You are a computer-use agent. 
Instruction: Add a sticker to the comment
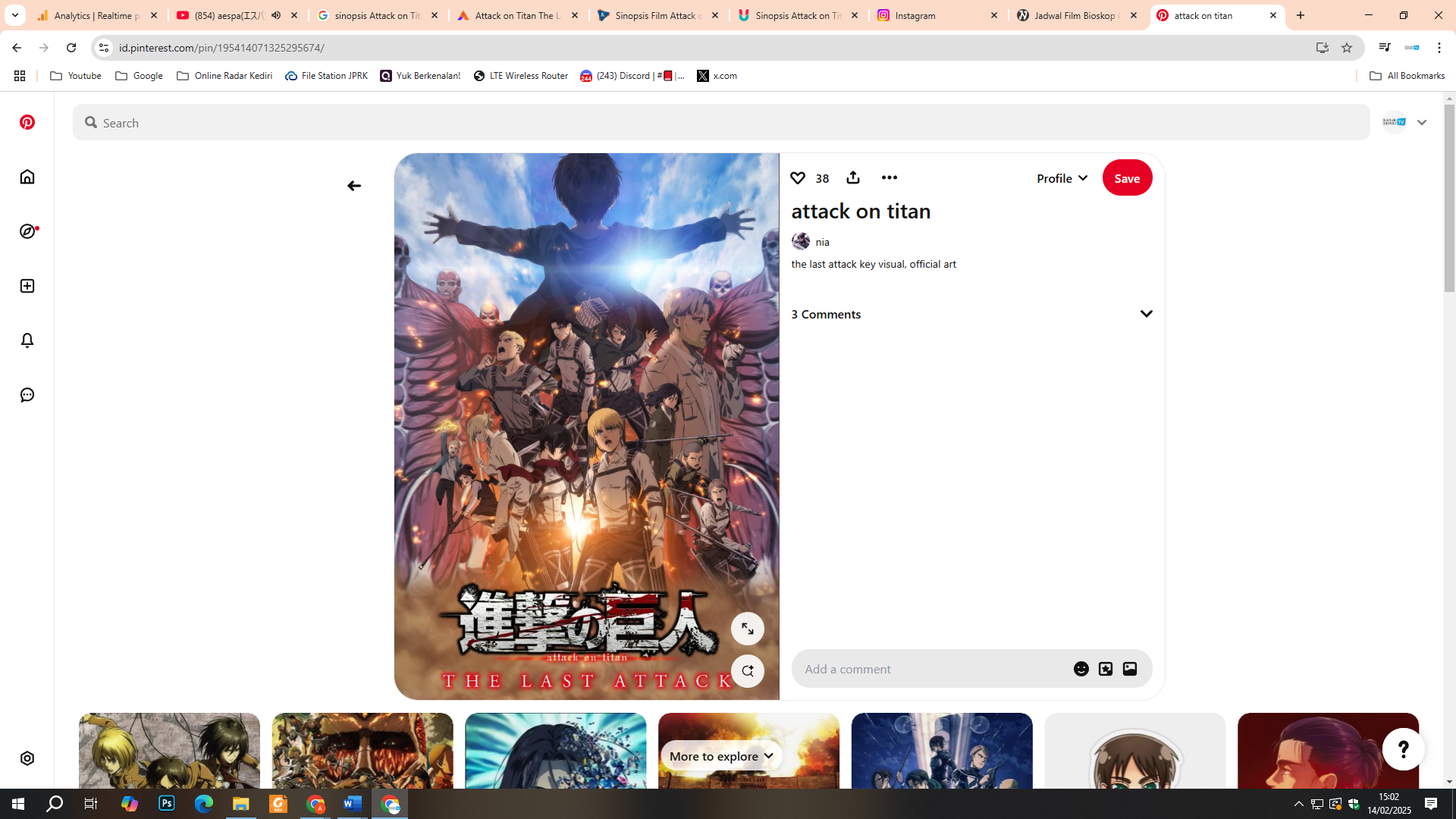pos(1106,669)
